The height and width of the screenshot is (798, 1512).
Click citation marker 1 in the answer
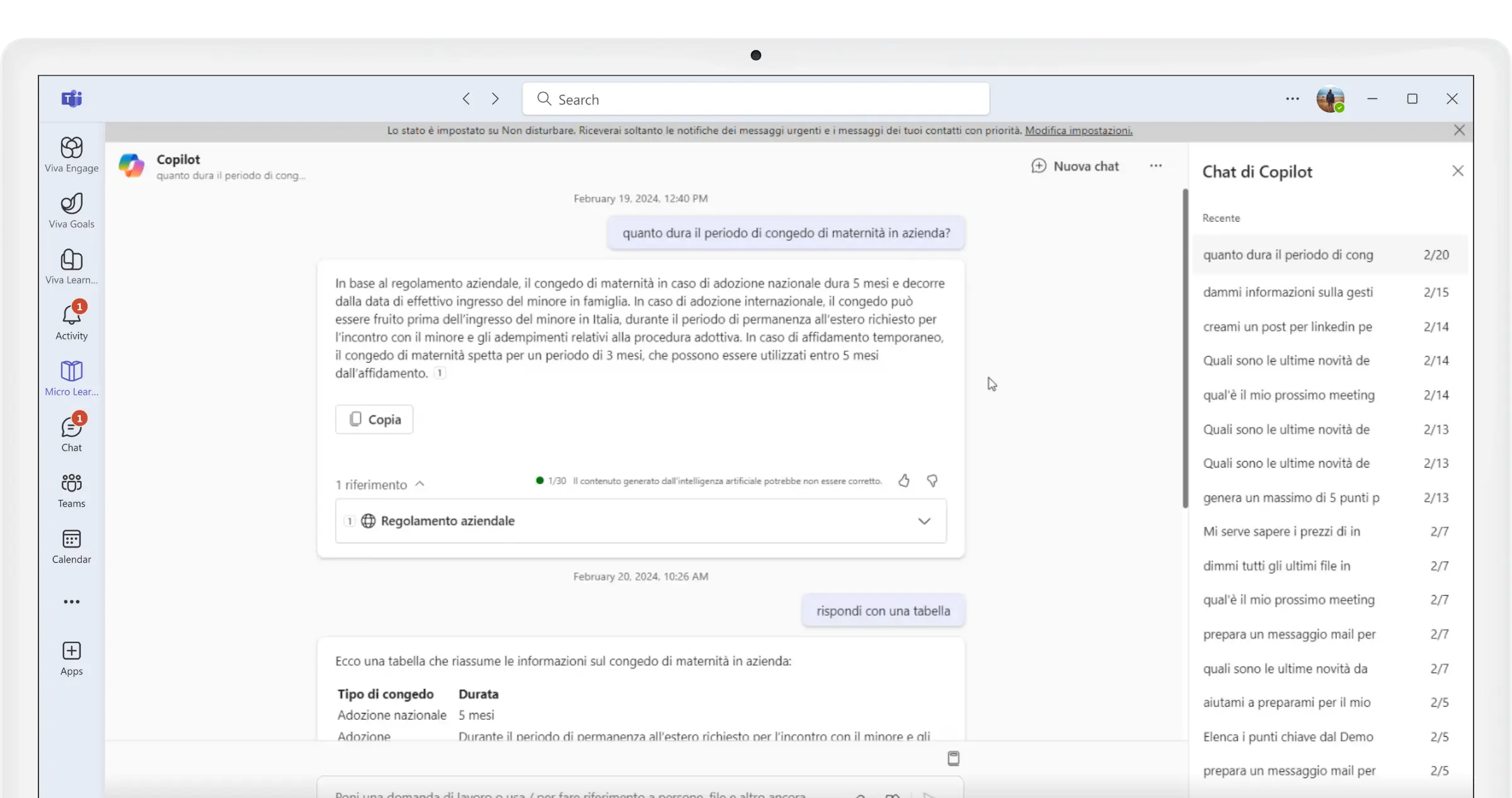coord(440,373)
